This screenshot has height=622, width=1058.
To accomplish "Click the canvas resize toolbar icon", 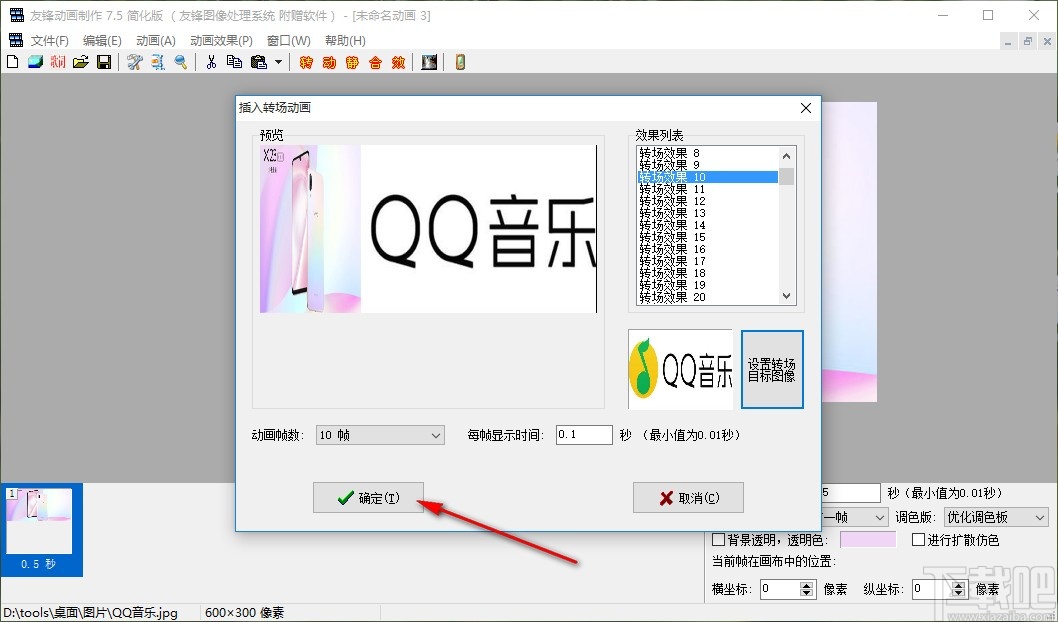I will tap(158, 62).
